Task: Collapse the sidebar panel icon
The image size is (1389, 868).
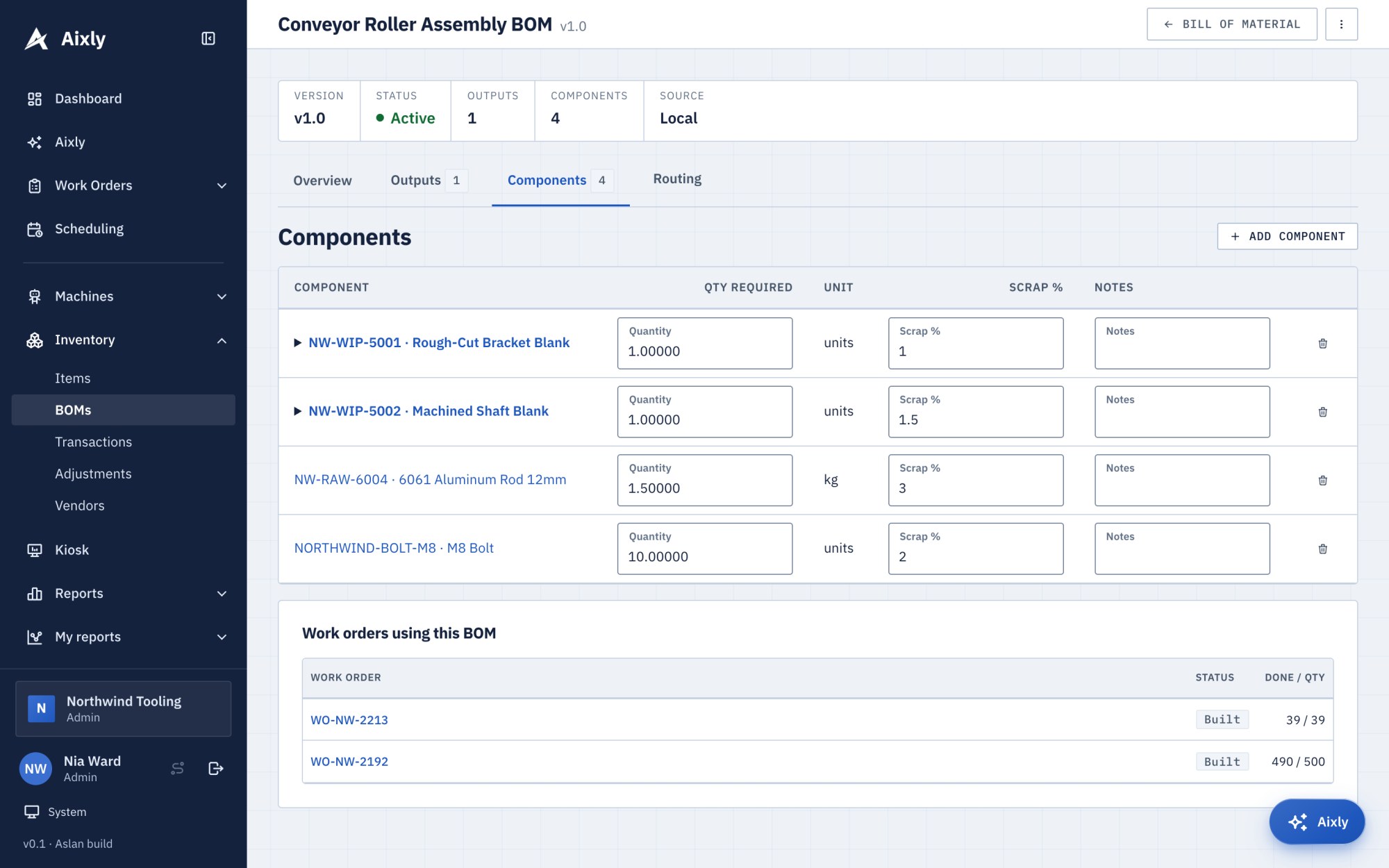Action: click(208, 38)
